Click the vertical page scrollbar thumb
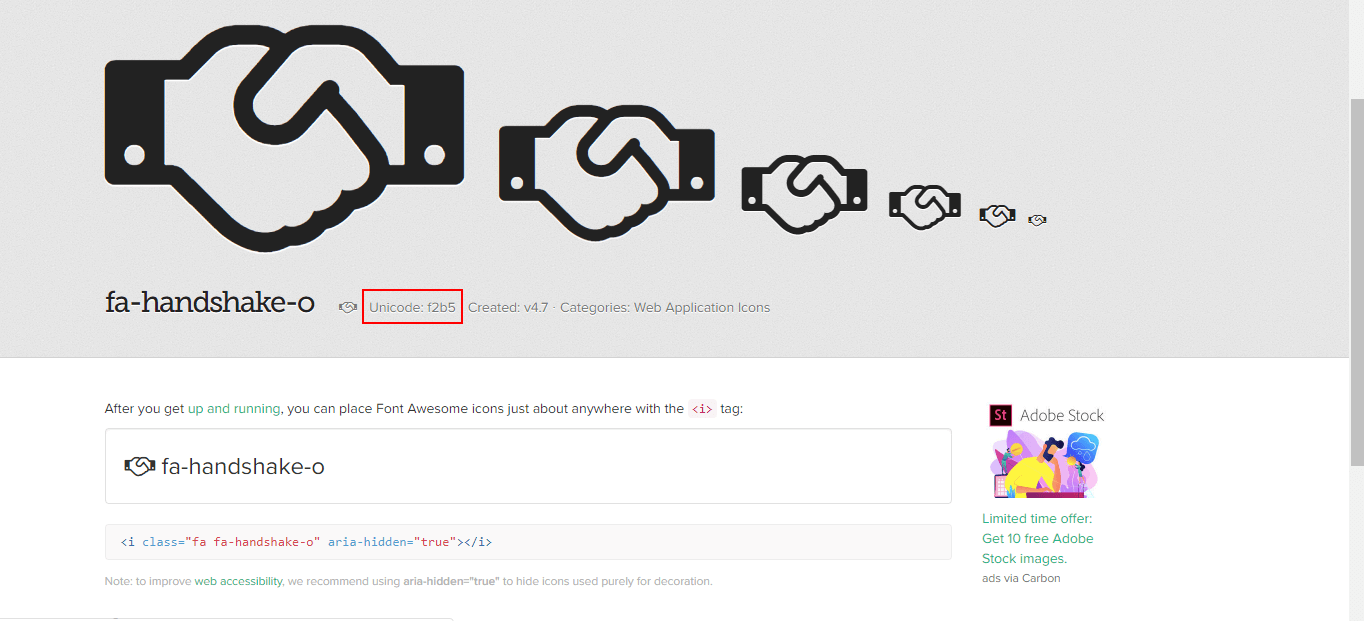This screenshot has width=1364, height=621. pyautogui.click(x=1356, y=280)
